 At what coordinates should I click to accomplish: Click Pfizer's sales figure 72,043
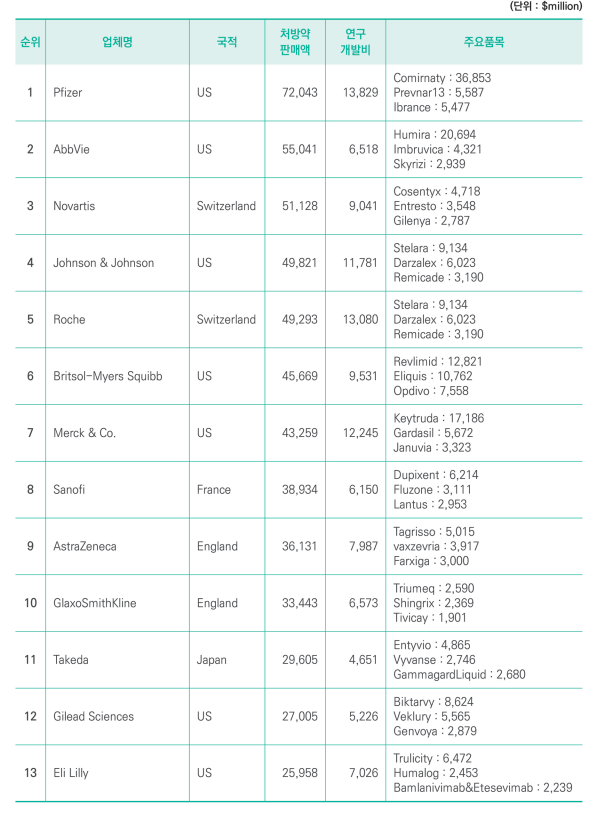click(296, 93)
